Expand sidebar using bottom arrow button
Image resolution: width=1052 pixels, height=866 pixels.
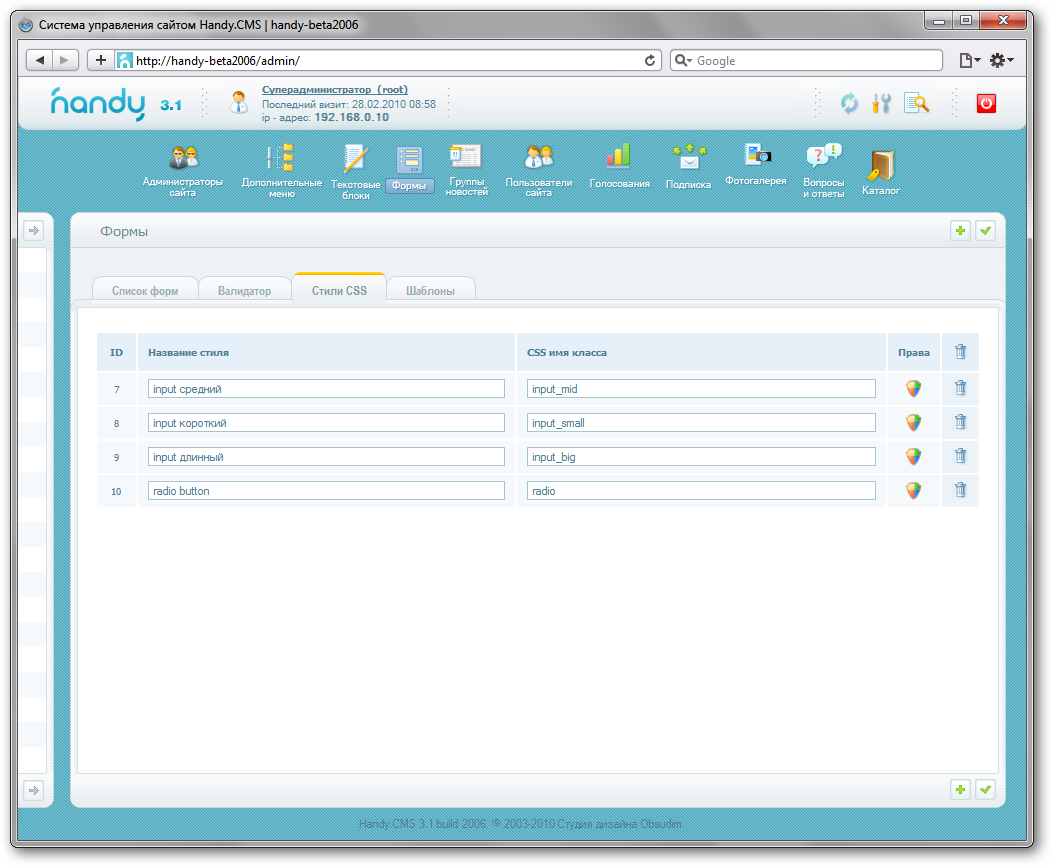point(33,790)
